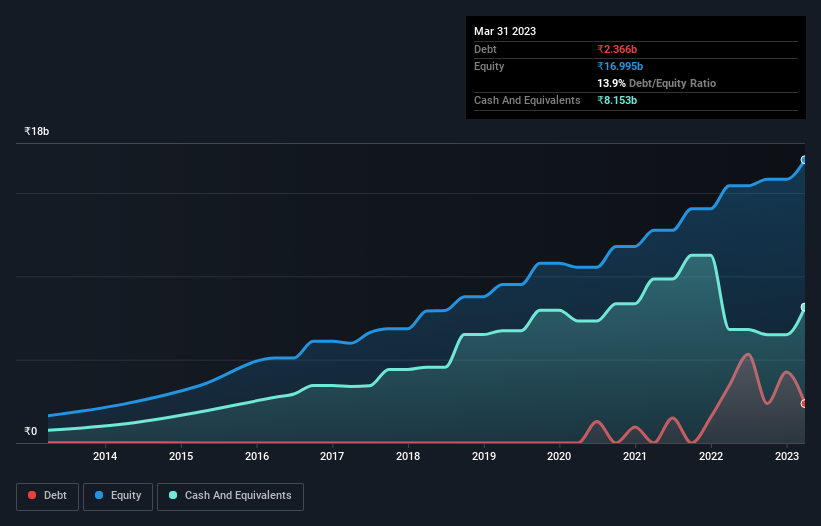
Task: Click the 2020 x-axis label
Action: [559, 456]
